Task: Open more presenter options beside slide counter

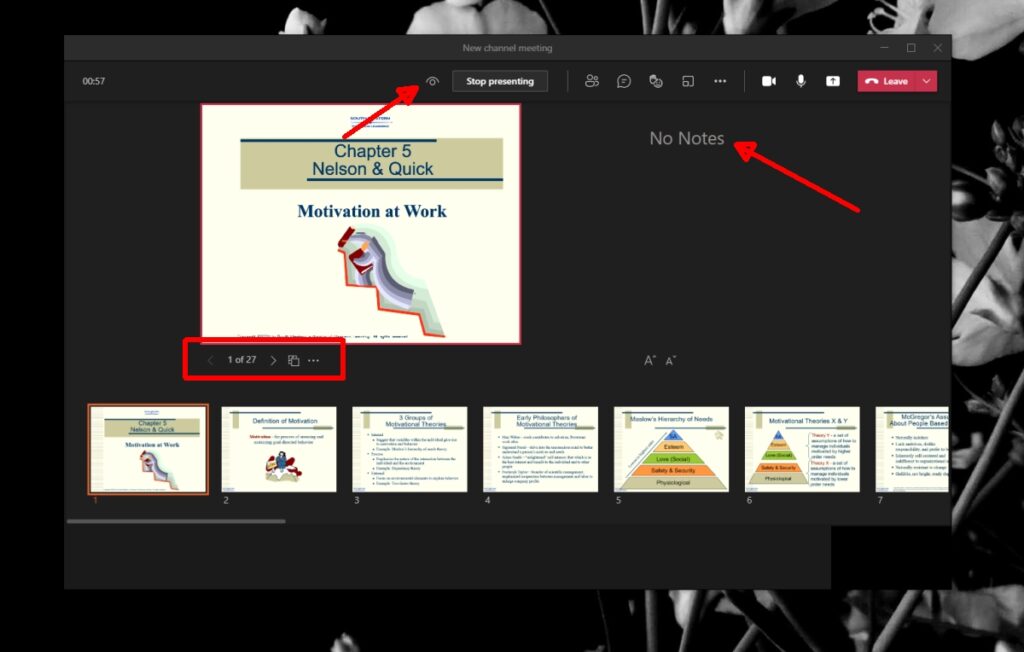Action: click(313, 359)
